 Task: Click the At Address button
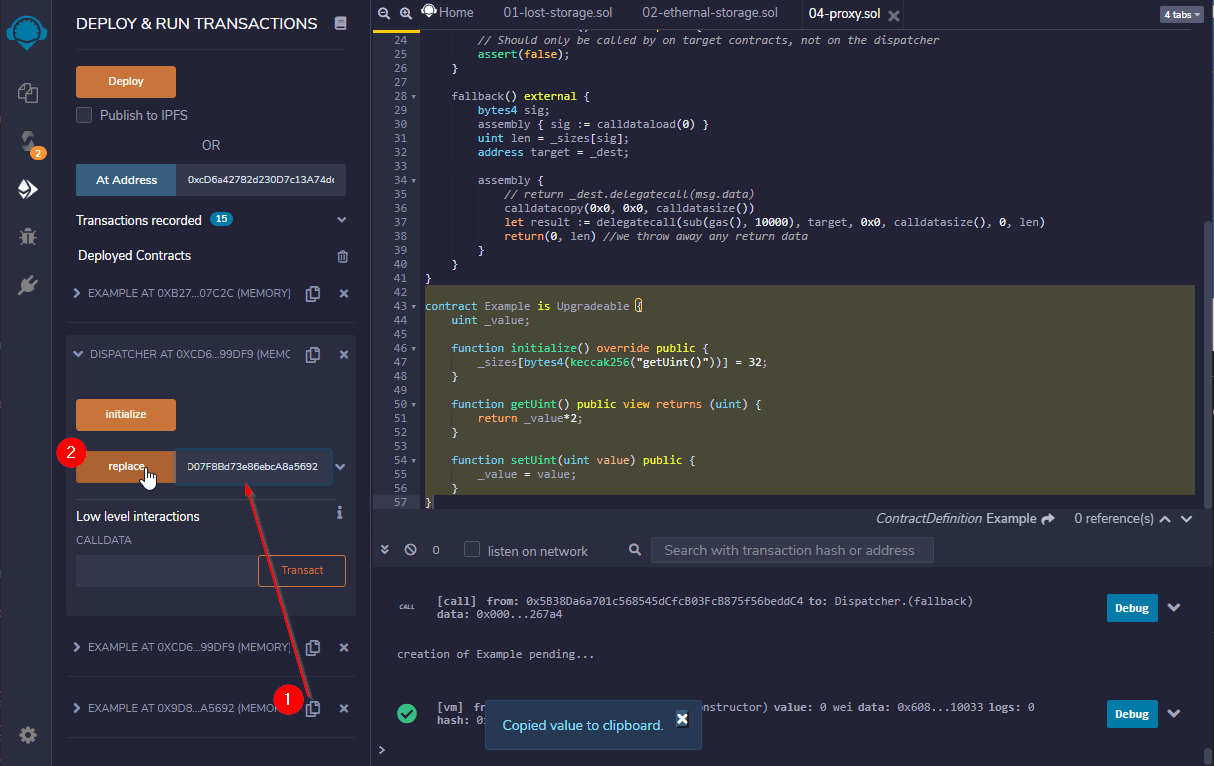126,180
